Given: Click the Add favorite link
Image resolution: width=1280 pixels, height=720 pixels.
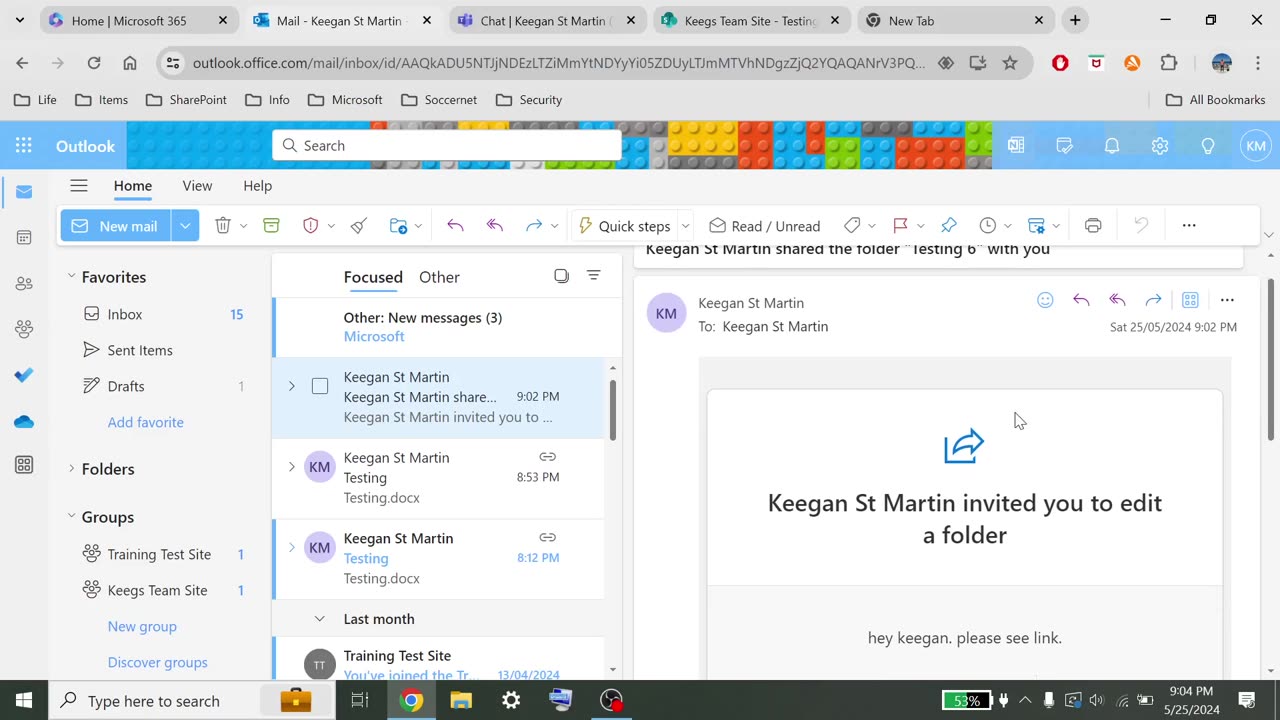Looking at the screenshot, I should point(146,422).
